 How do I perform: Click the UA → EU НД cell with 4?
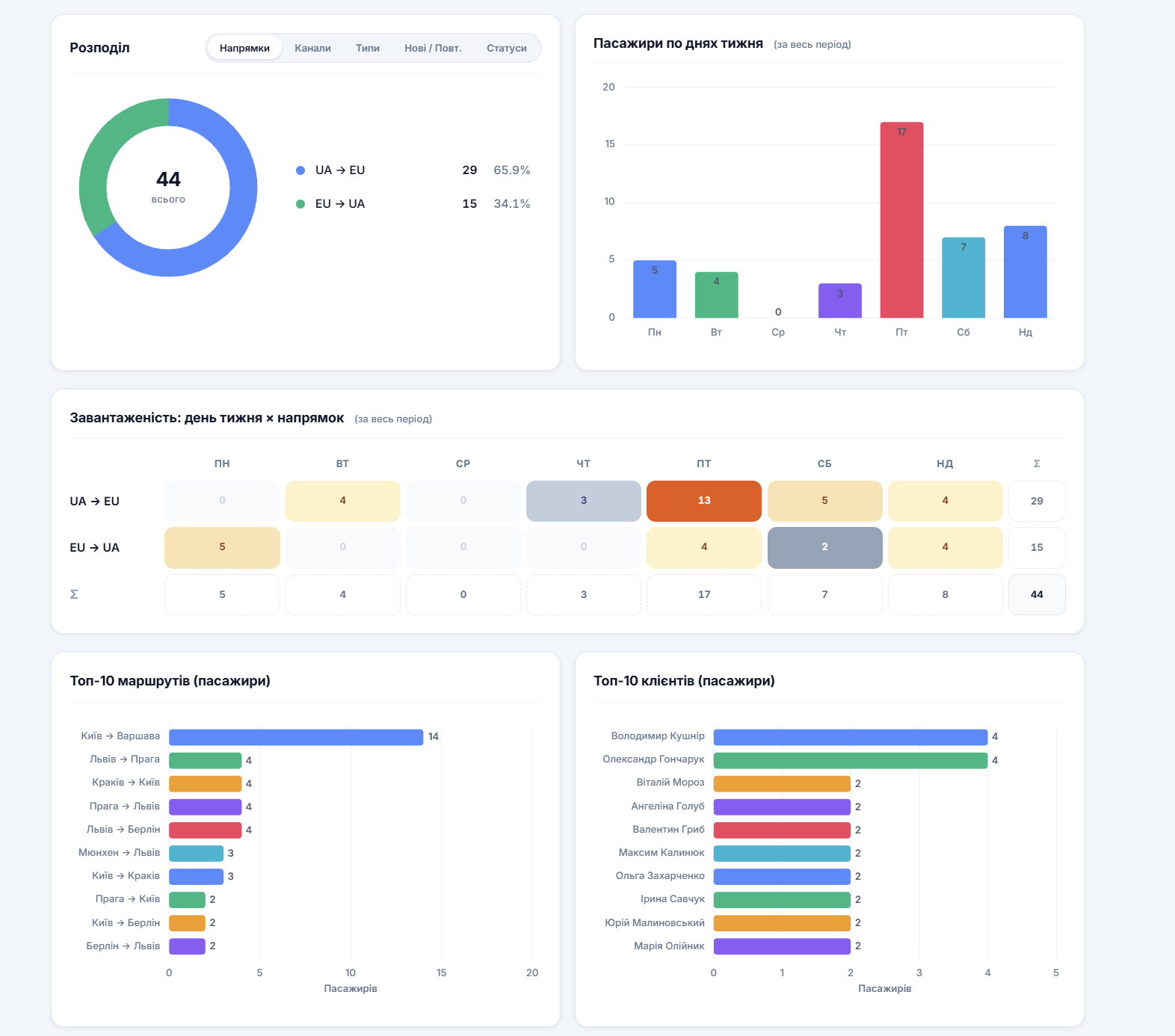pos(946,501)
